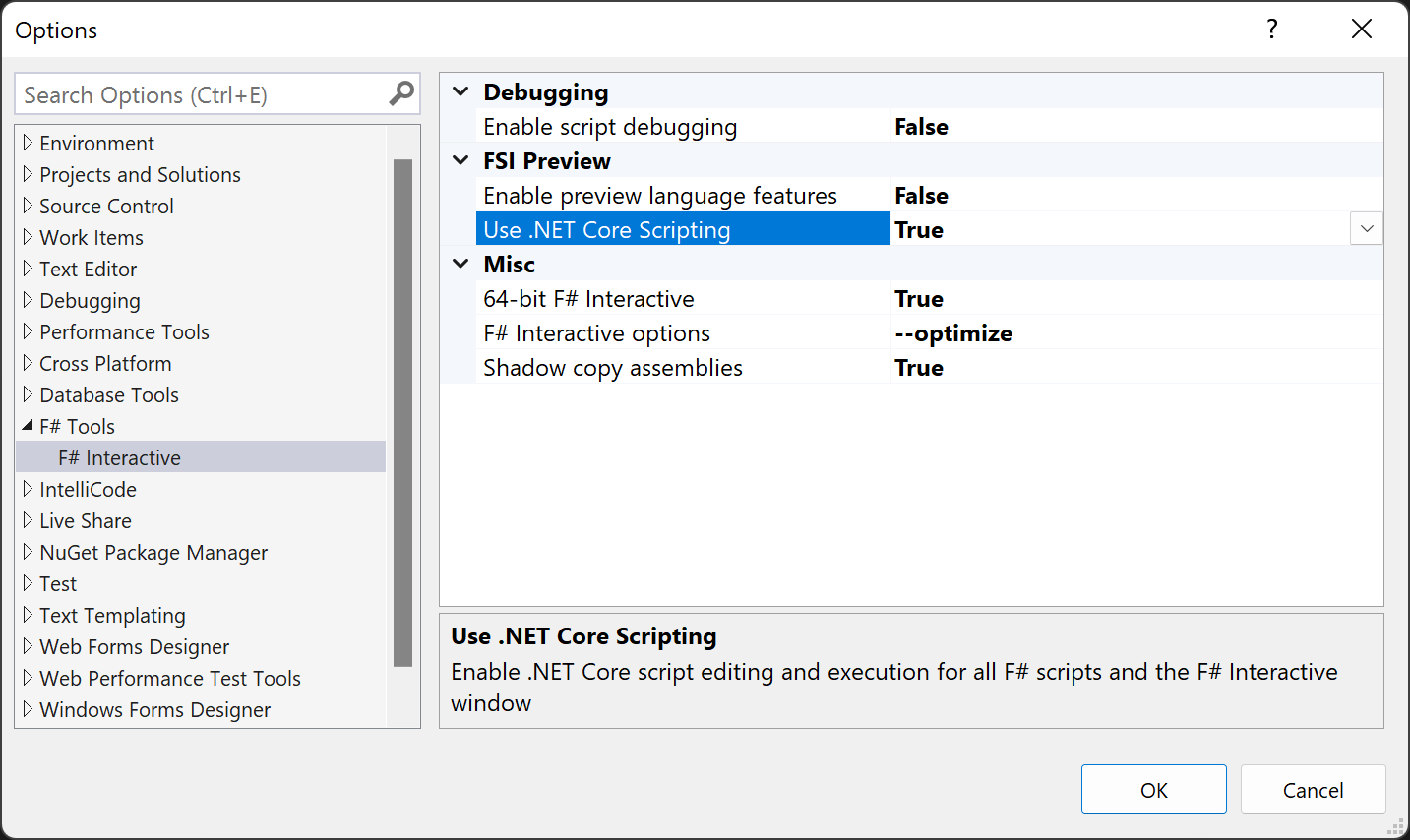The image size is (1410, 840).
Task: Select the F# Interactive page
Action: (x=120, y=457)
